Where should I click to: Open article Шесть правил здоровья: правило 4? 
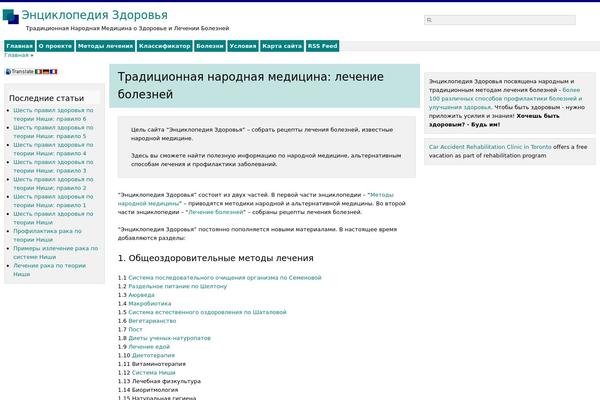(x=53, y=149)
